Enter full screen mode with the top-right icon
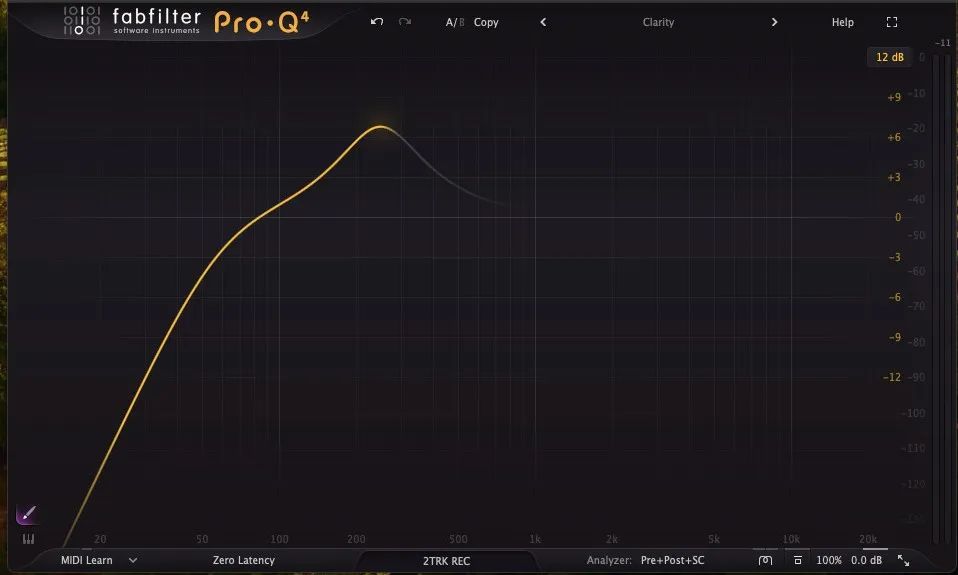 coord(892,22)
